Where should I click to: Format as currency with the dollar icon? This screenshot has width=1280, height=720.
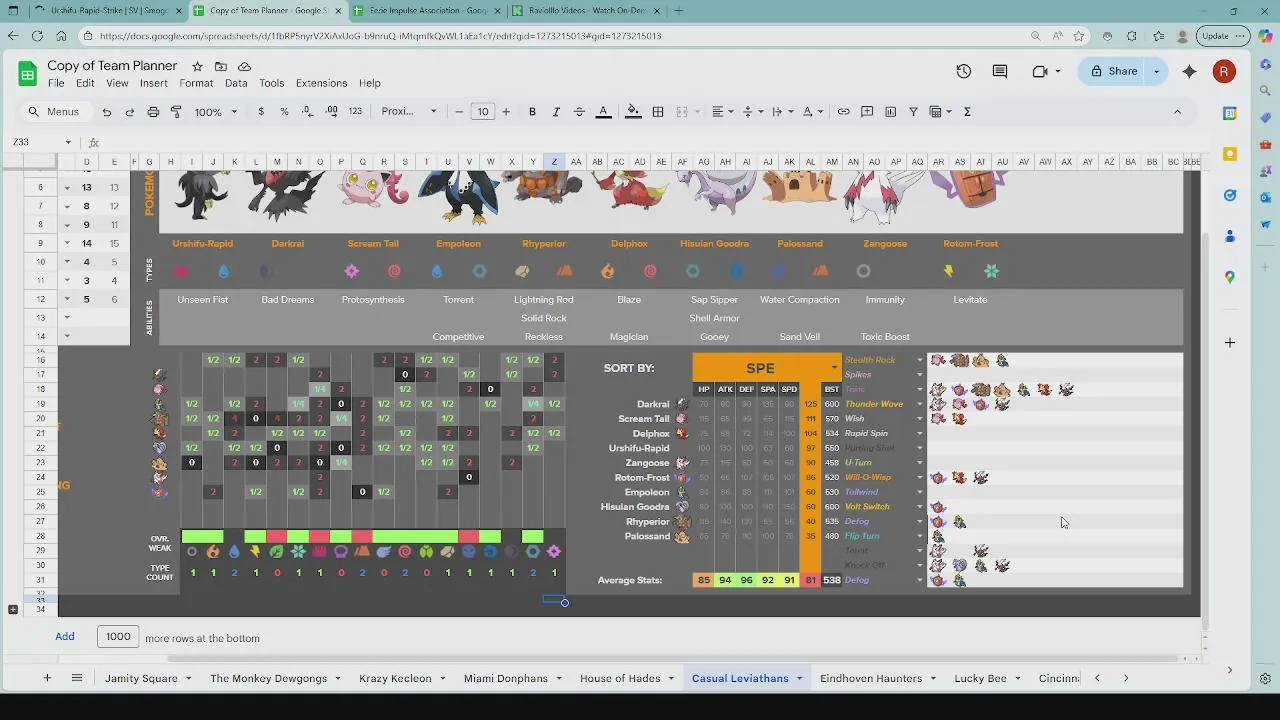(261, 112)
